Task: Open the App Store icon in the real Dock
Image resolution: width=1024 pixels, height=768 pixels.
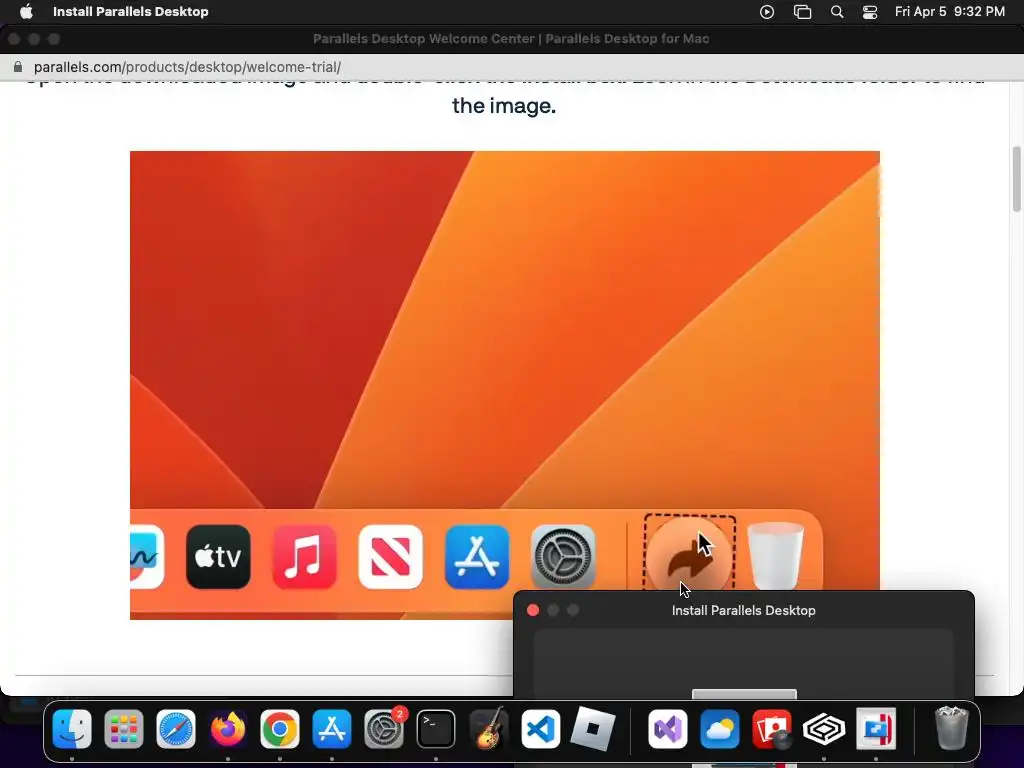Action: (332, 729)
